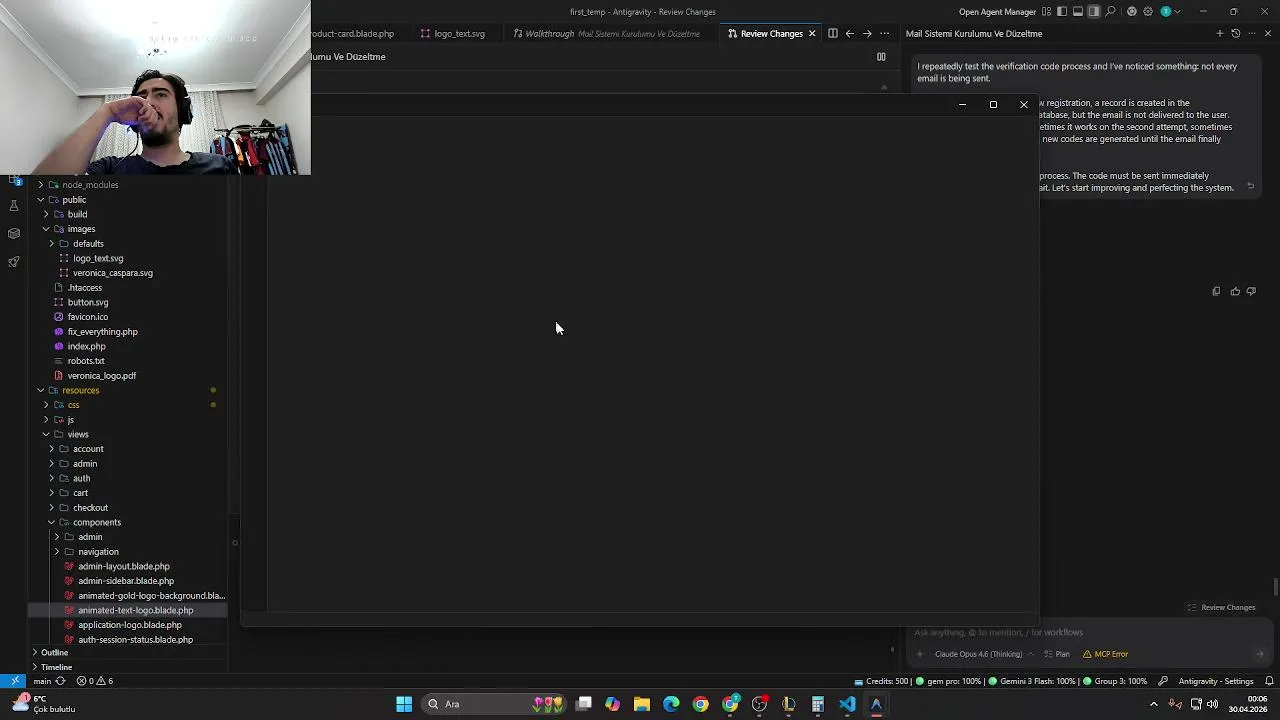
Task: Copy the agent response
Action: [x=1216, y=292]
